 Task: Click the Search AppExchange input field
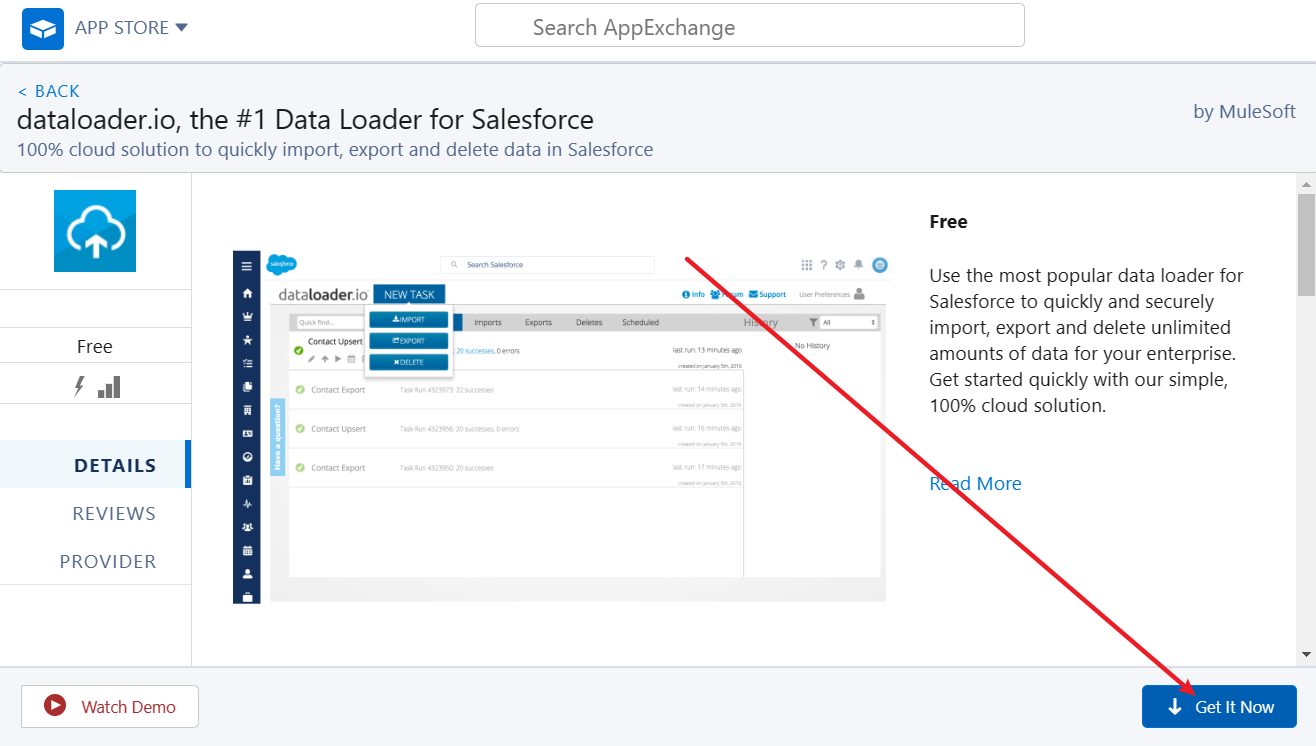tap(749, 25)
